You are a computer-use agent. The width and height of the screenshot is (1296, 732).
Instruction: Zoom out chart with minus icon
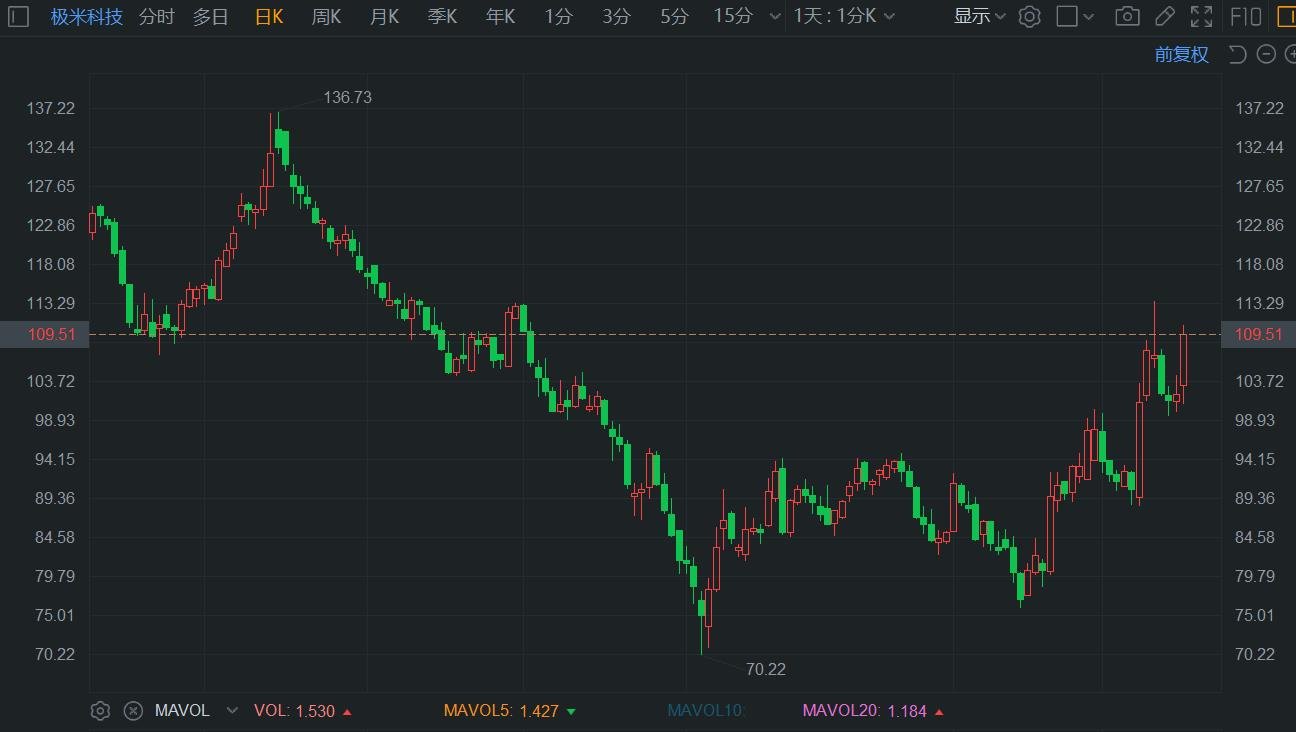pyautogui.click(x=1266, y=54)
